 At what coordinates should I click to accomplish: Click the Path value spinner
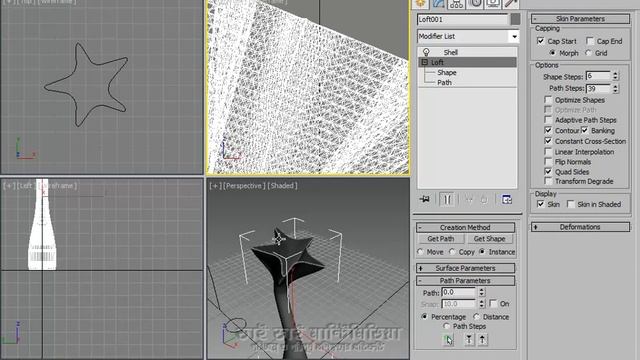(x=482, y=292)
